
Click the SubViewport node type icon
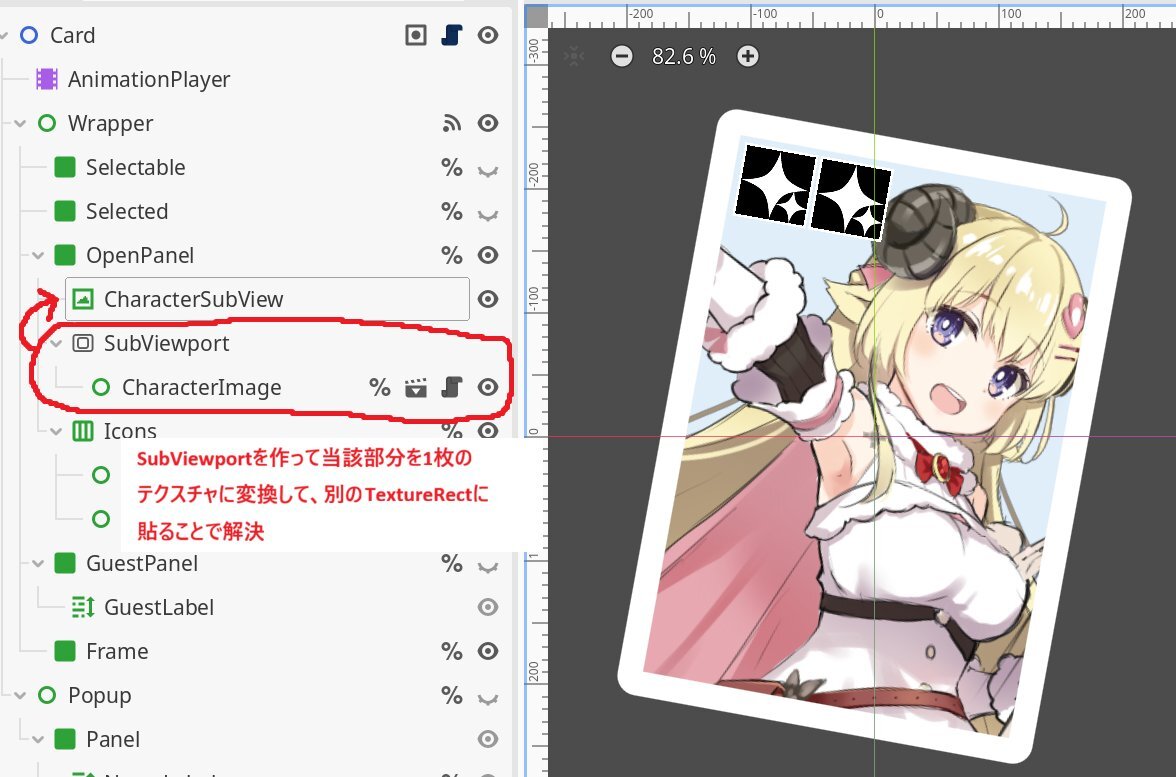point(82,344)
